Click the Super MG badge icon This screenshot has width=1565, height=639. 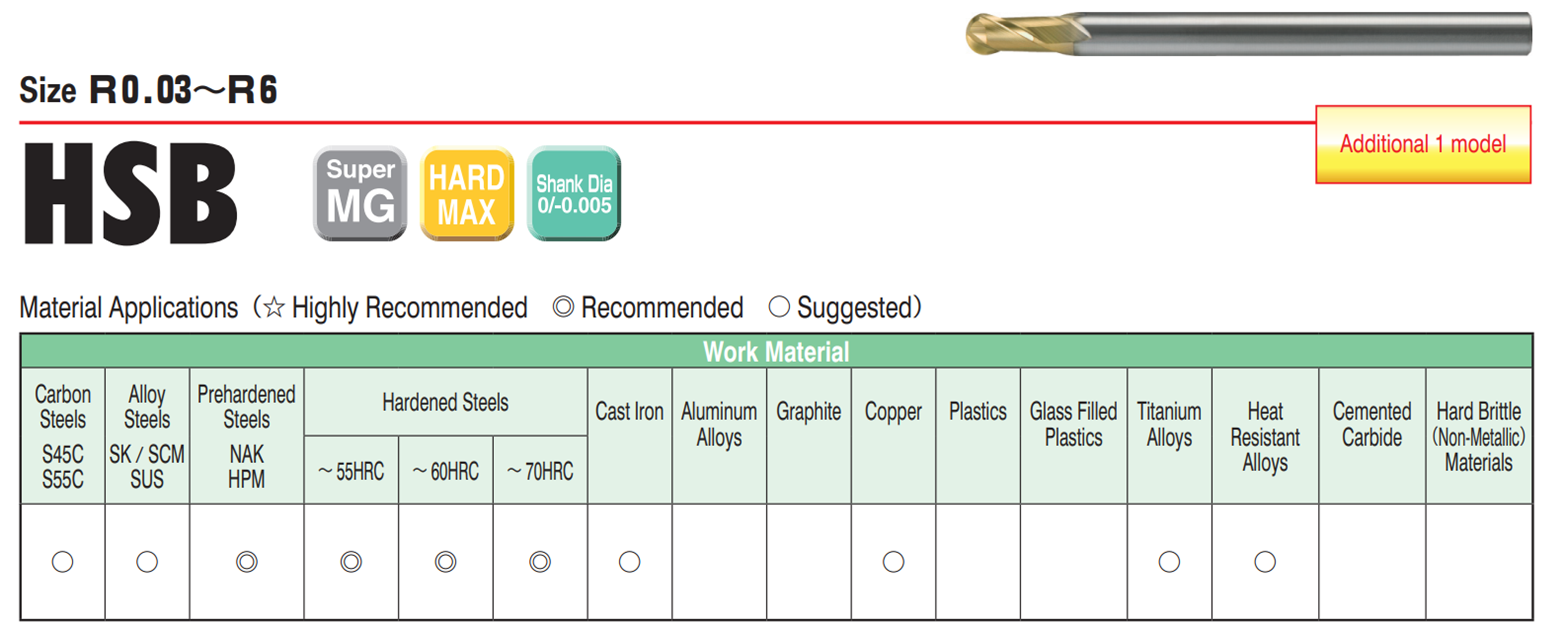(360, 193)
